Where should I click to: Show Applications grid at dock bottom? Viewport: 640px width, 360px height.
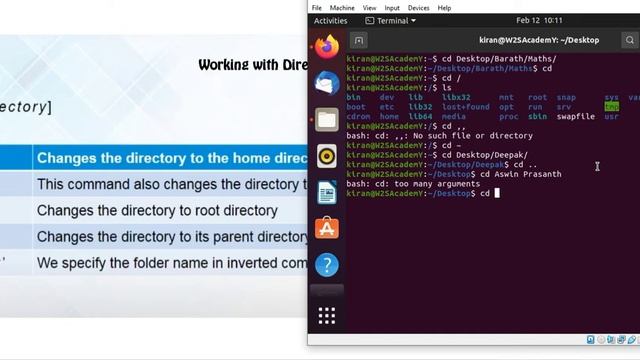pos(327,316)
